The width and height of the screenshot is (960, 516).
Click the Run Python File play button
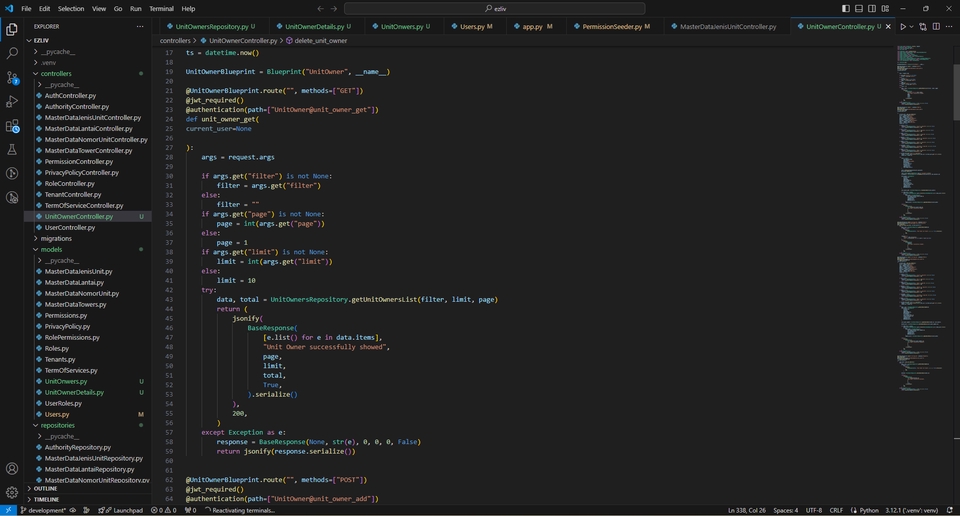pyautogui.click(x=902, y=26)
